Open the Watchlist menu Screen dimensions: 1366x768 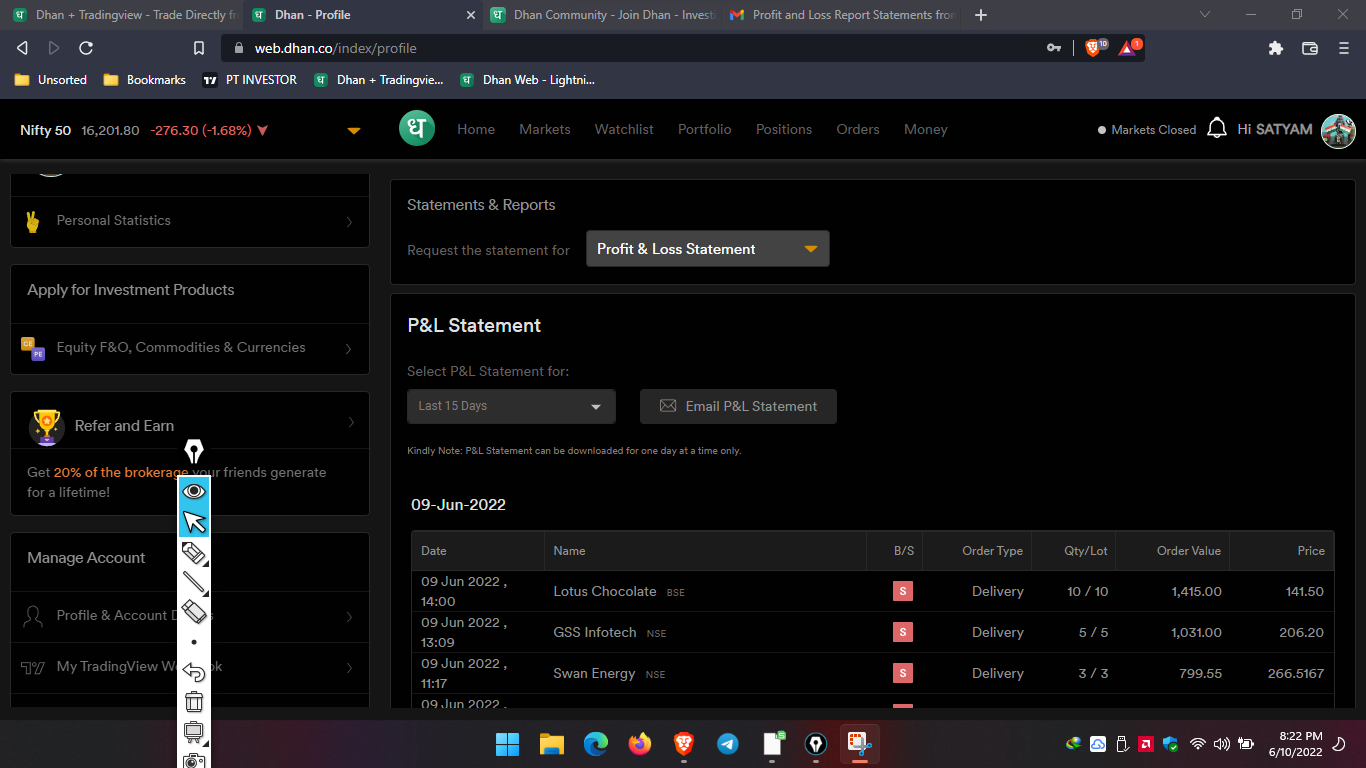click(x=624, y=129)
